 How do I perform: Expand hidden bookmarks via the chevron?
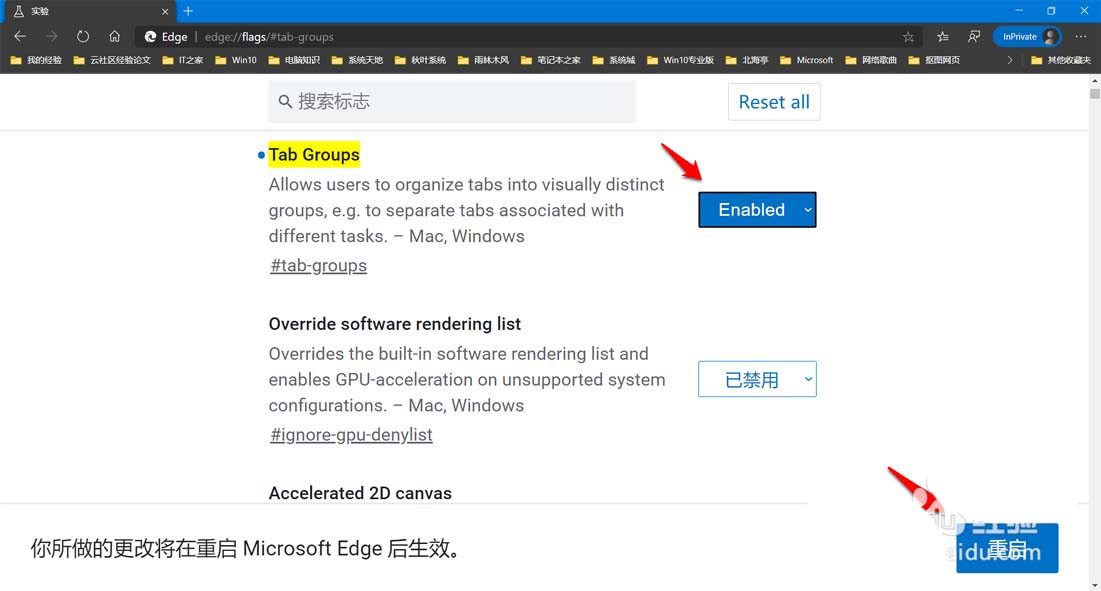pos(1009,59)
